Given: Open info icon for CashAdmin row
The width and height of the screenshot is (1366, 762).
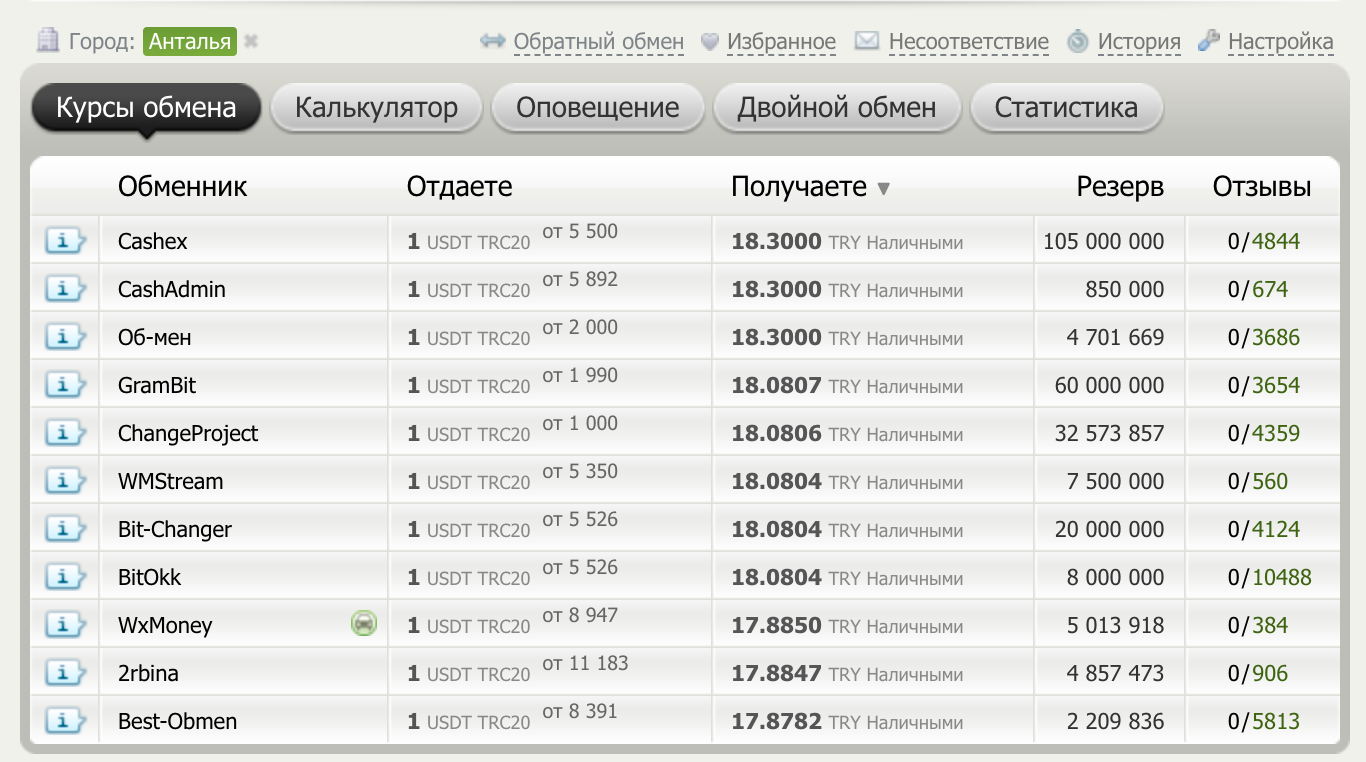Looking at the screenshot, I should point(64,288).
